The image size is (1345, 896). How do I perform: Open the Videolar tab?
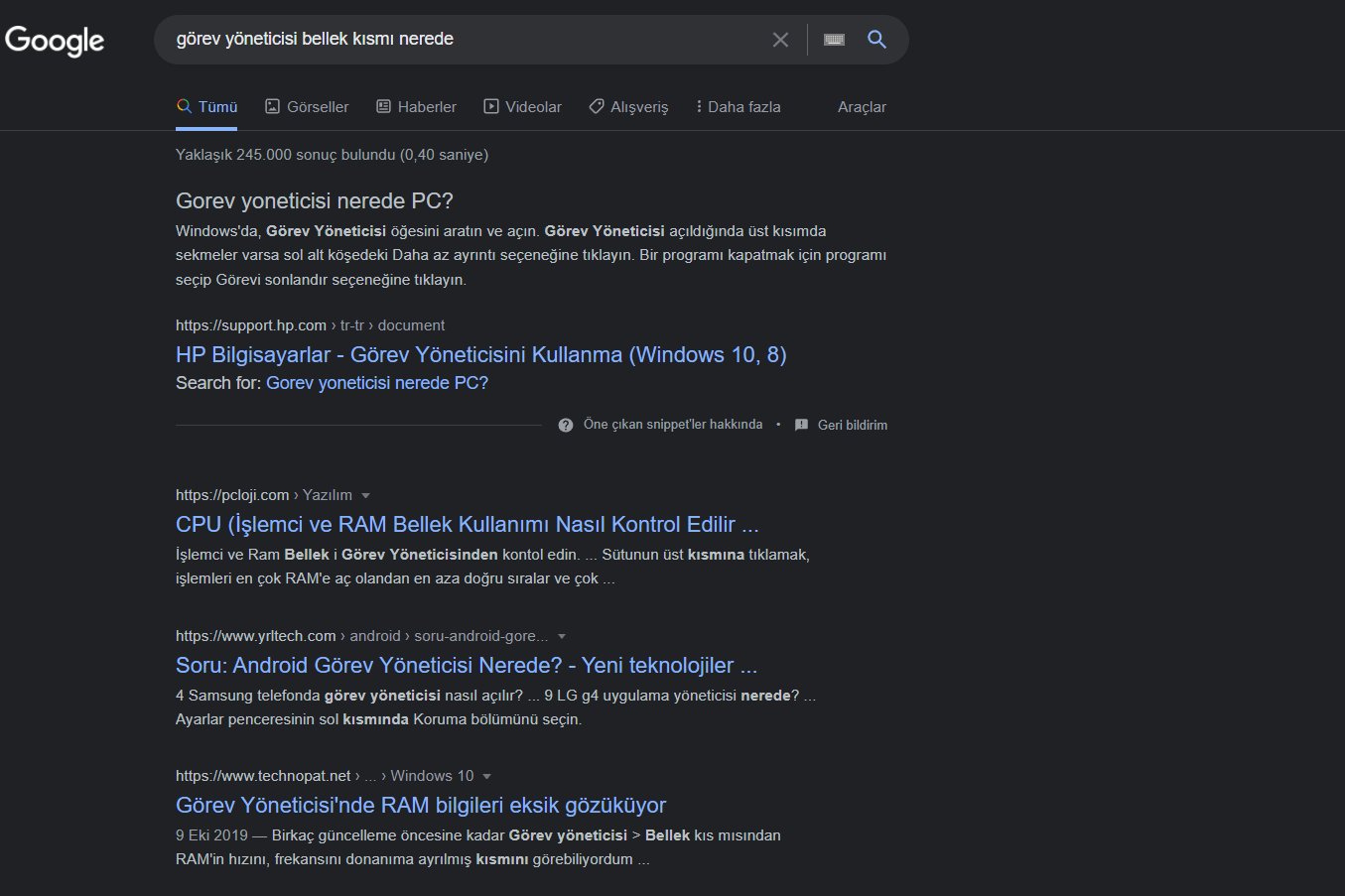[522, 107]
